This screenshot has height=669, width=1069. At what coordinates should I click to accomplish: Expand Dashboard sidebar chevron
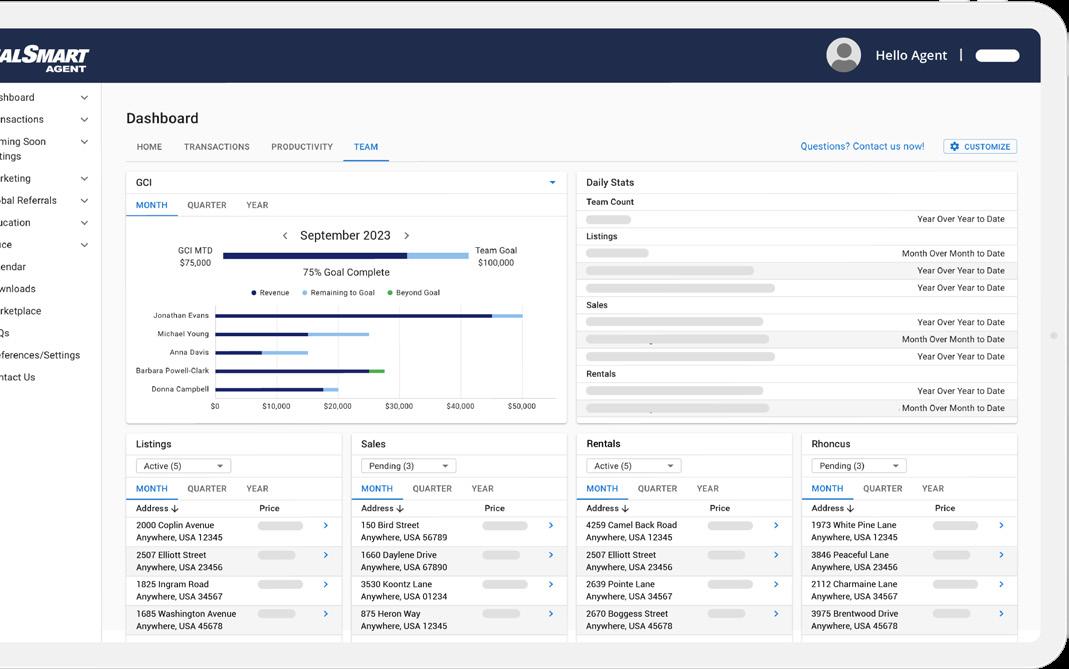[85, 98]
